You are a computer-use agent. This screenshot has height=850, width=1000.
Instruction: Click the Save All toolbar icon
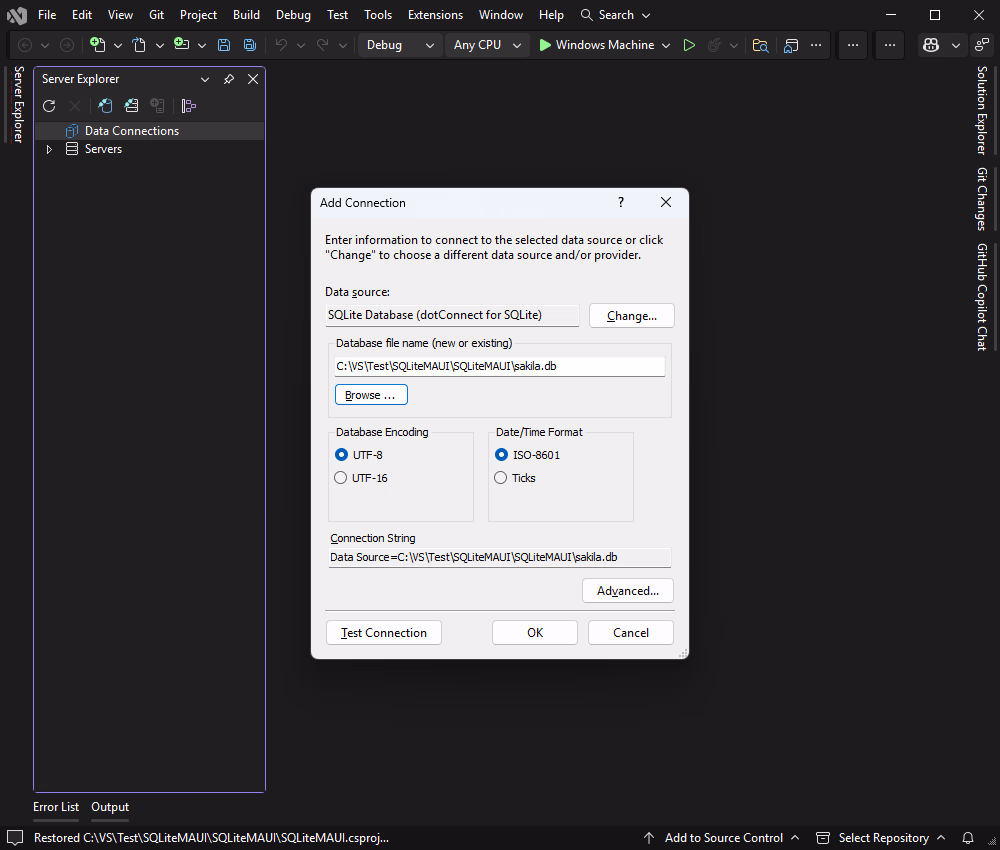(x=249, y=45)
